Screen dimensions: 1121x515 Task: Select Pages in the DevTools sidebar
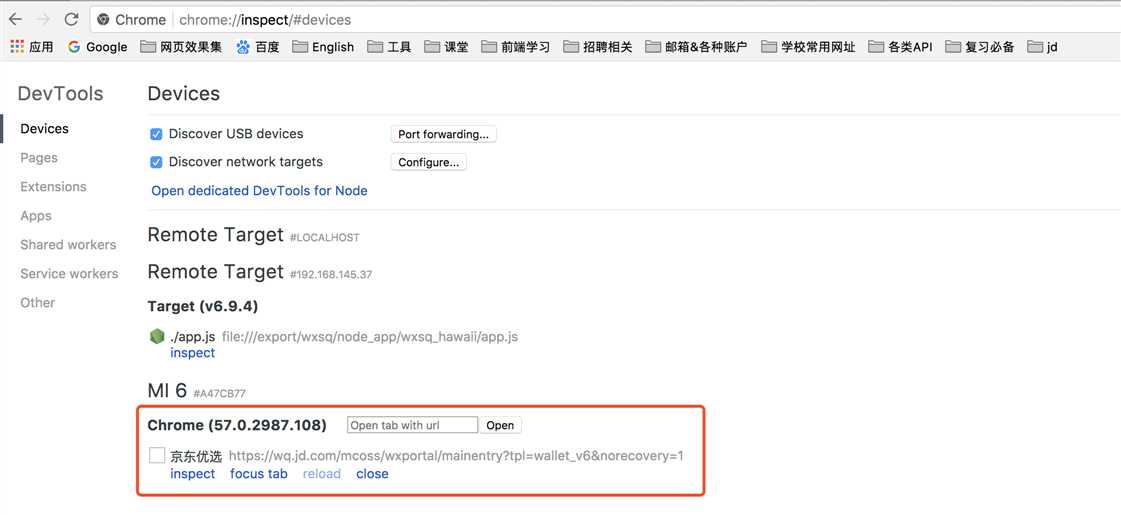pos(39,158)
